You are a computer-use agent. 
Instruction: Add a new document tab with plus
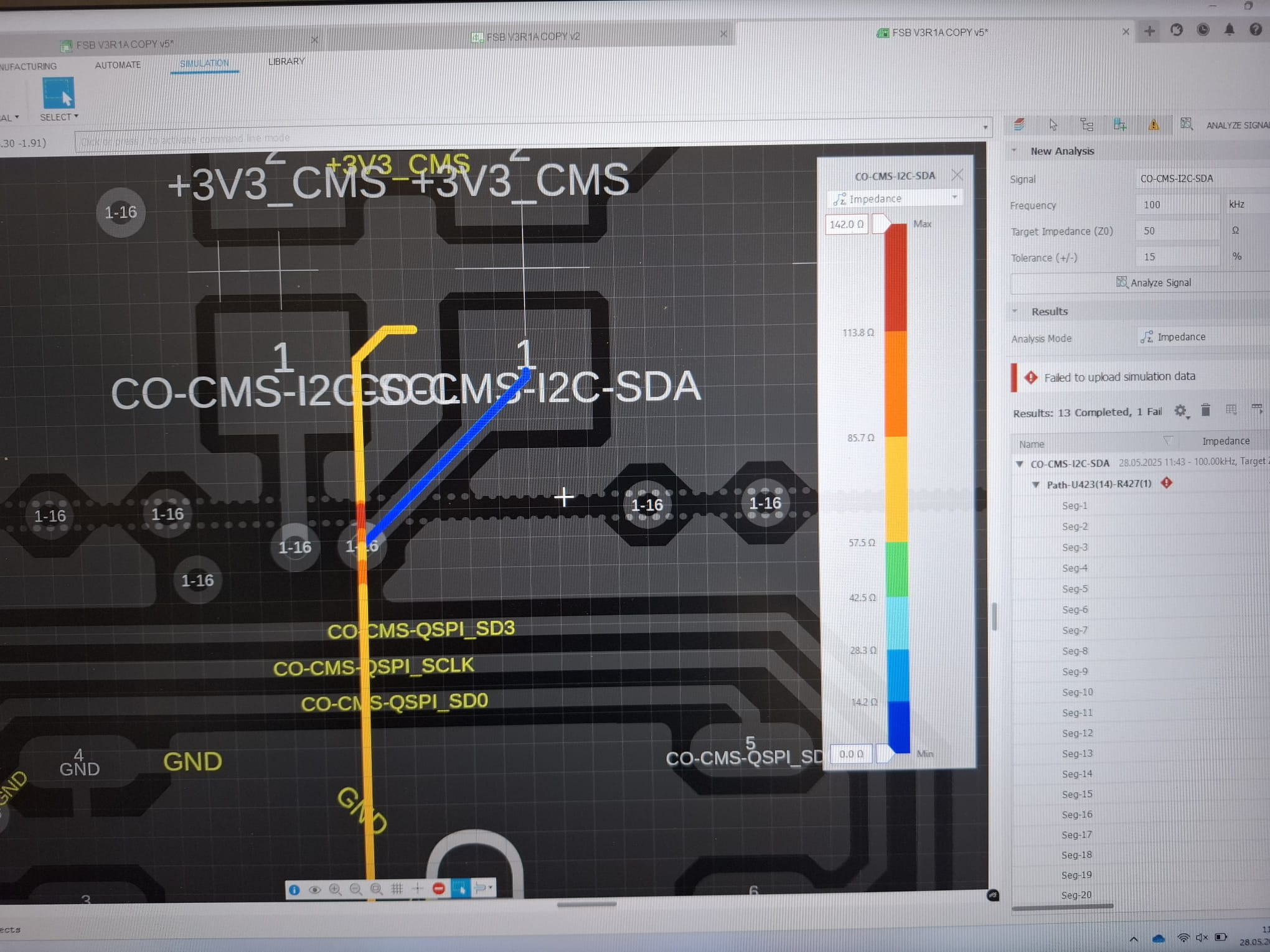click(x=1149, y=30)
